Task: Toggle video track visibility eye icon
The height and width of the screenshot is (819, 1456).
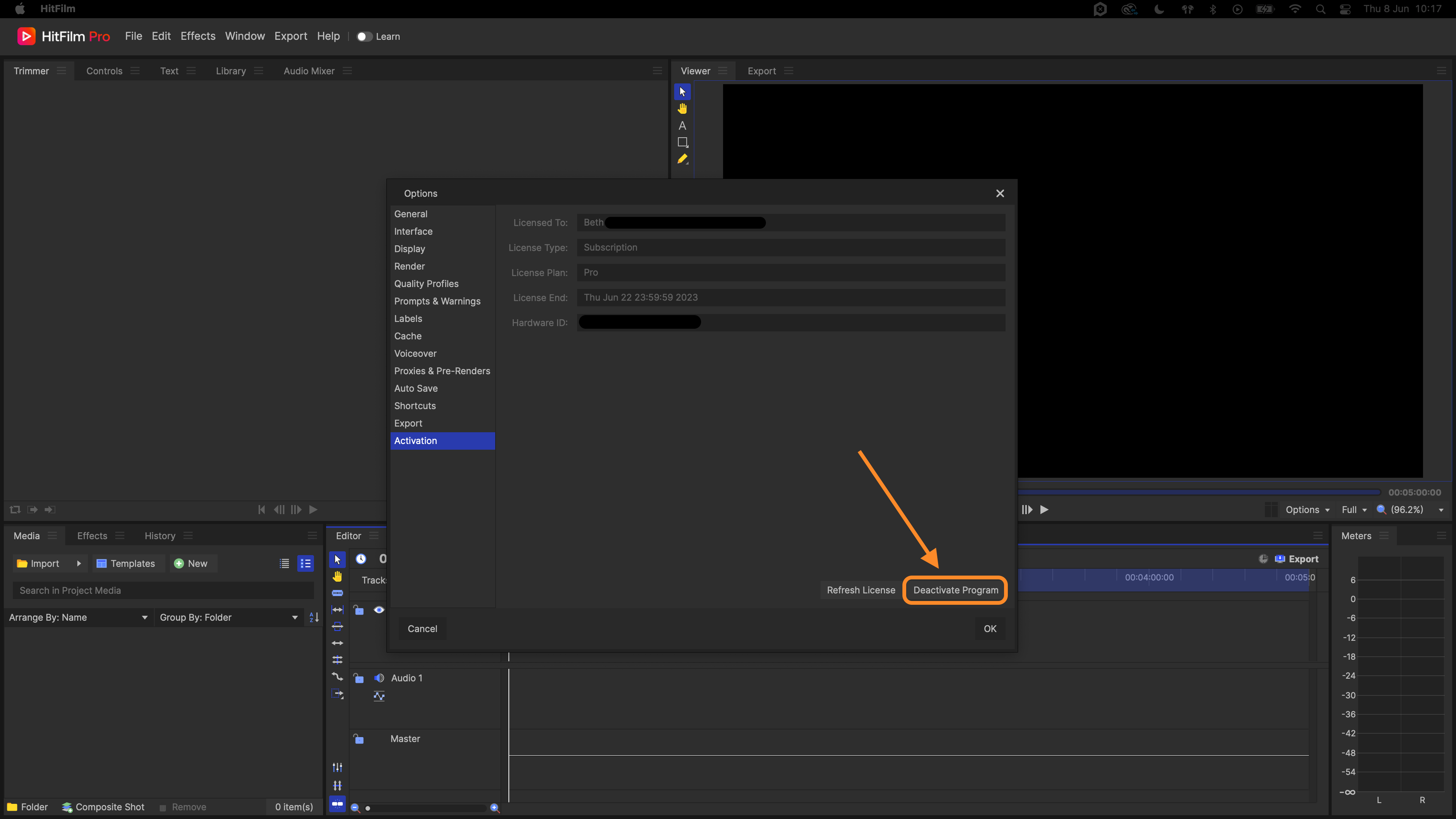Action: point(379,609)
